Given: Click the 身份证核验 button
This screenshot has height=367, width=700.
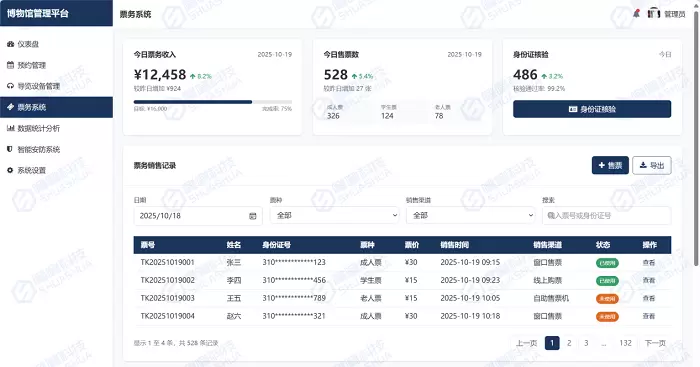Looking at the screenshot, I should [x=592, y=109].
